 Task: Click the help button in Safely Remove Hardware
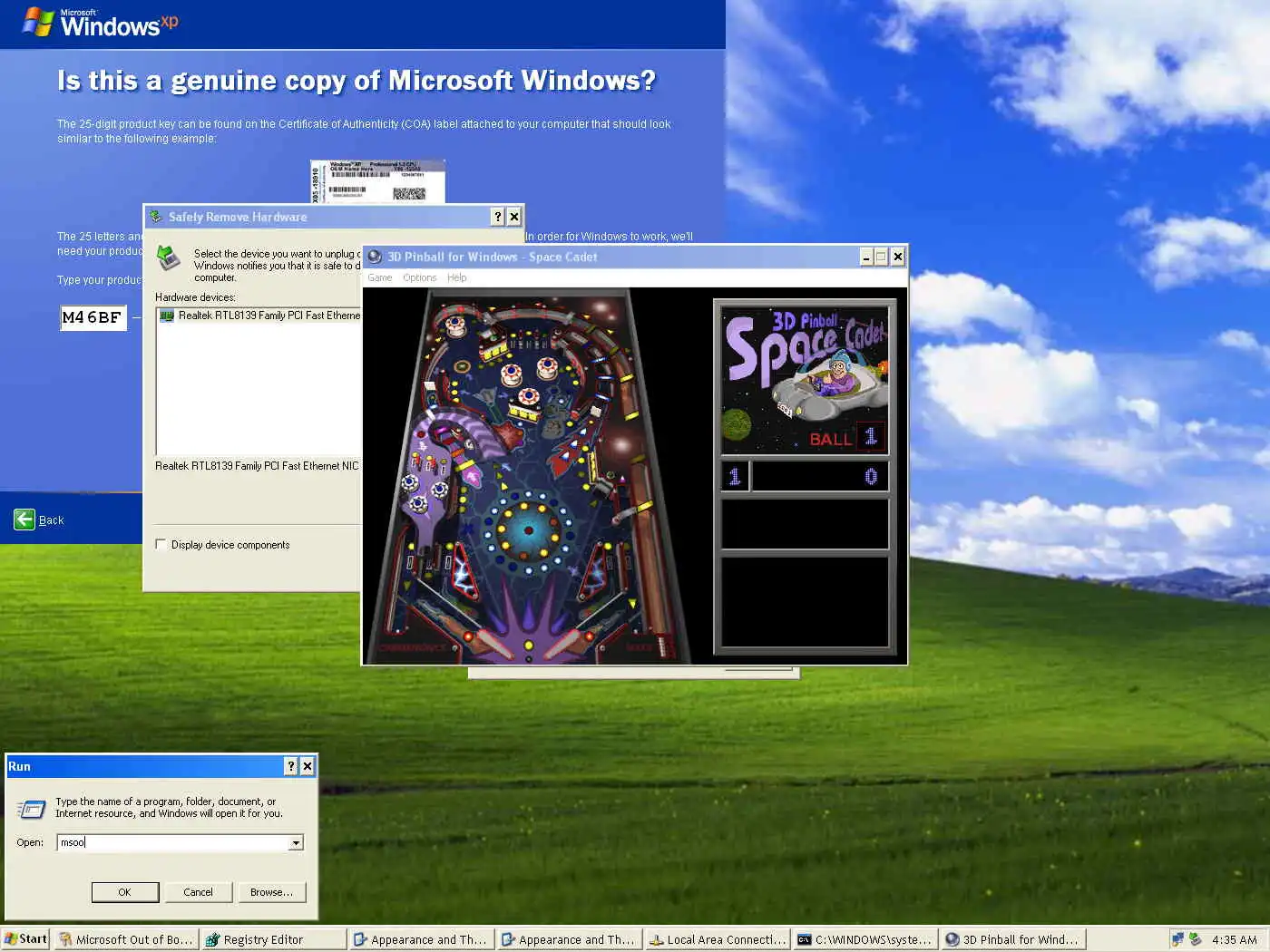(x=497, y=217)
